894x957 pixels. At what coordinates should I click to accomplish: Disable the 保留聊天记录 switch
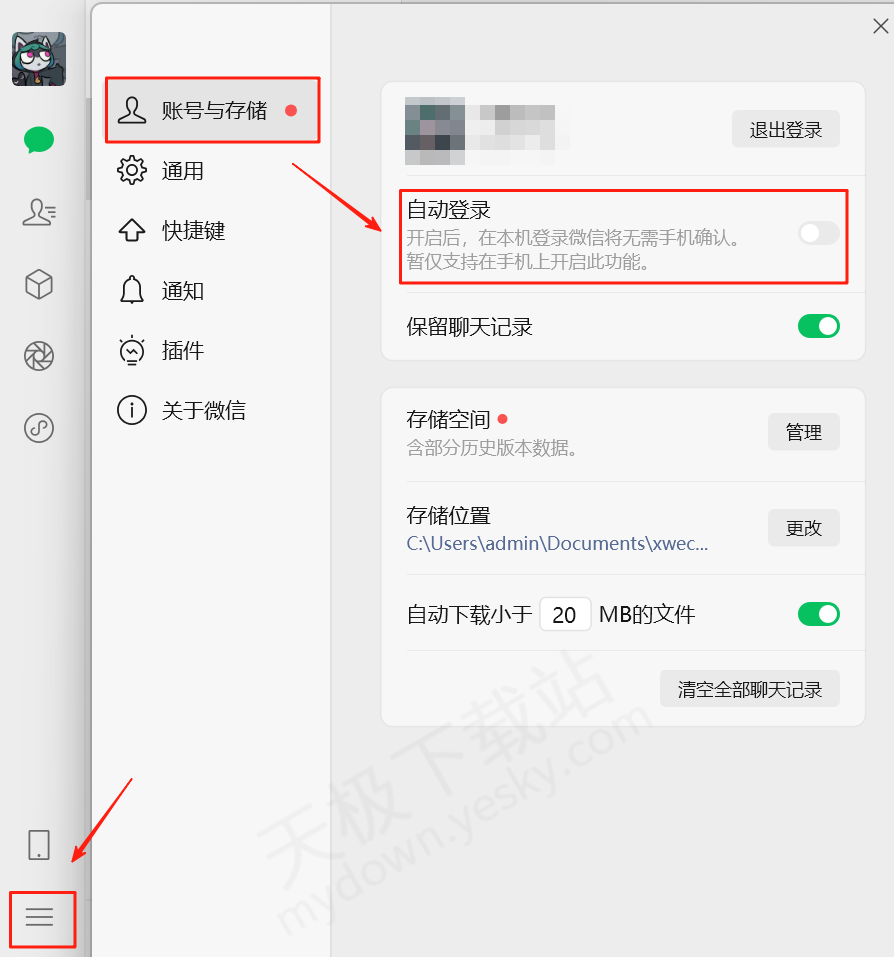[819, 327]
